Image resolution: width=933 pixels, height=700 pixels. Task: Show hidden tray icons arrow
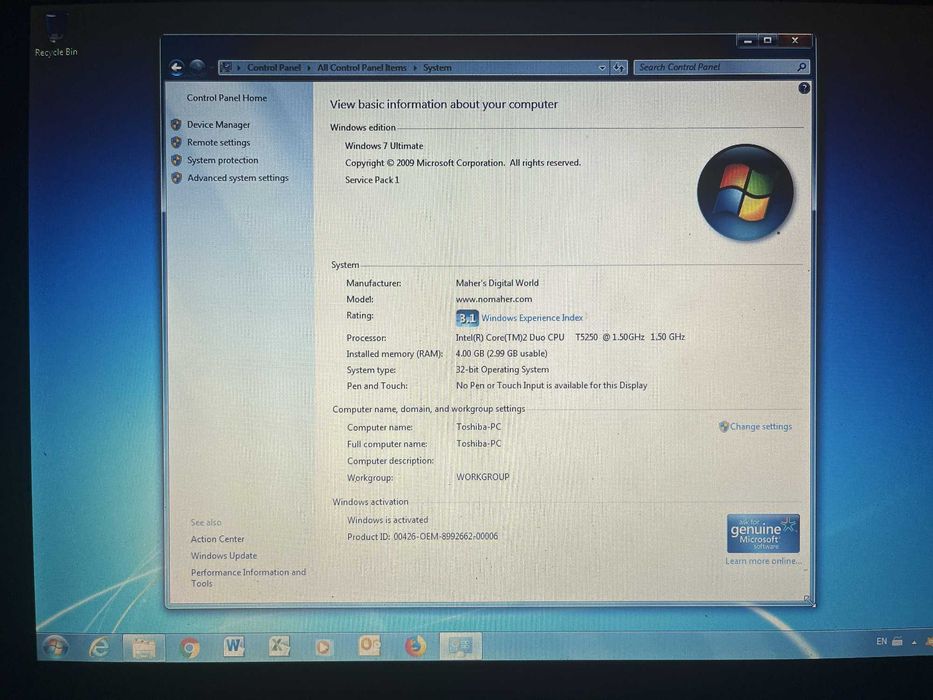tap(914, 642)
